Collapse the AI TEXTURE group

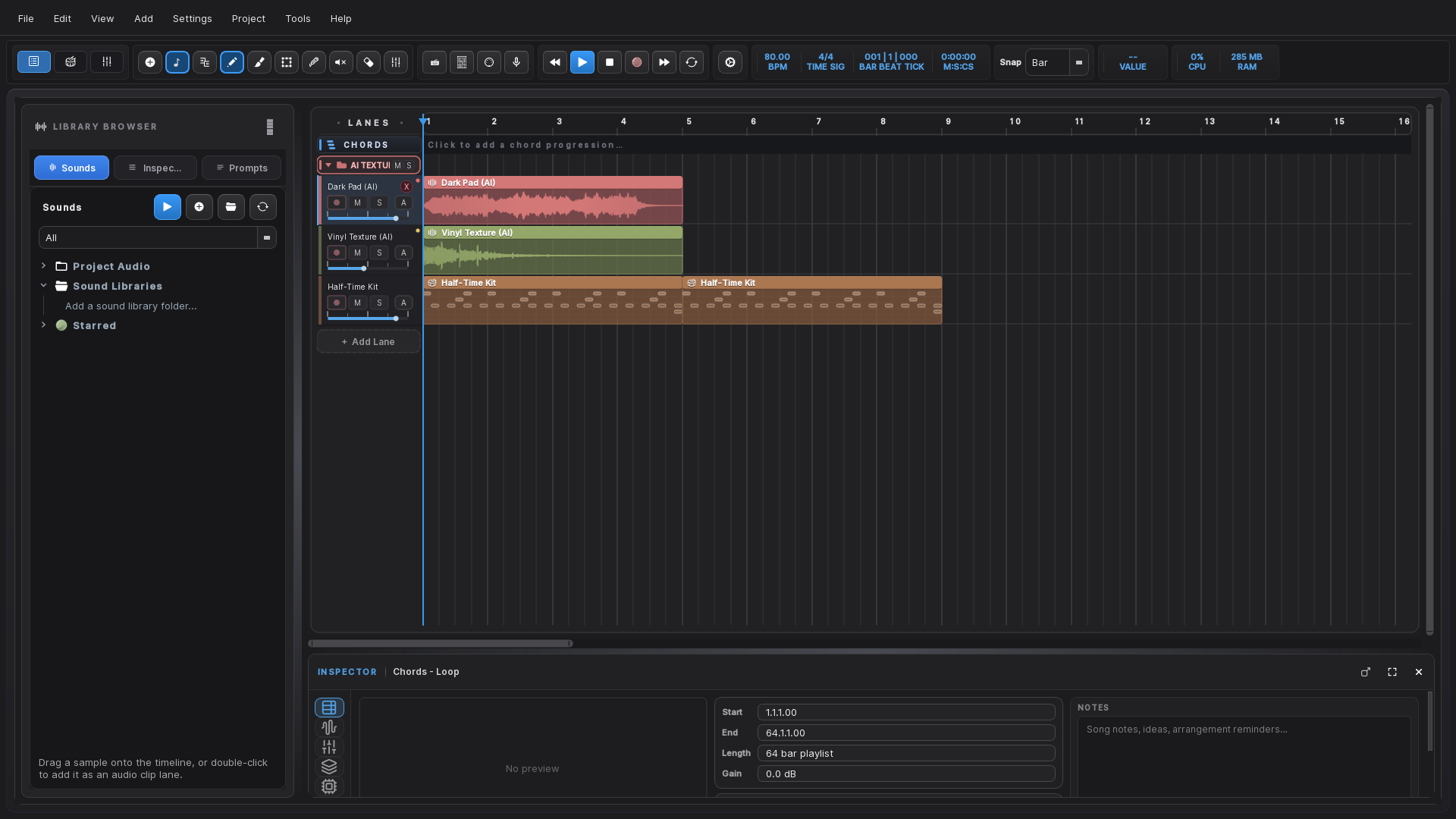[x=328, y=165]
